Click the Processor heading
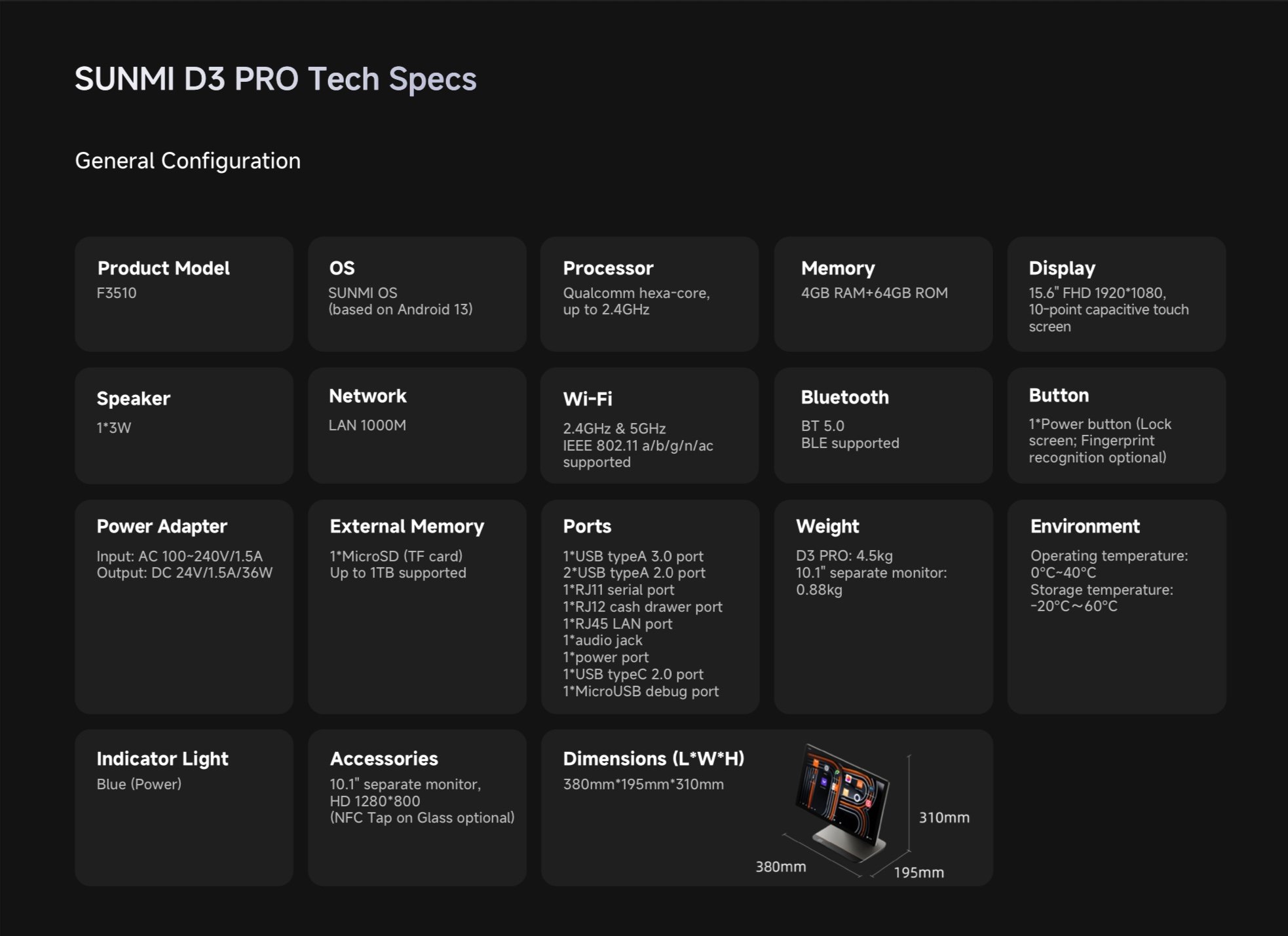1288x936 pixels. [x=608, y=268]
